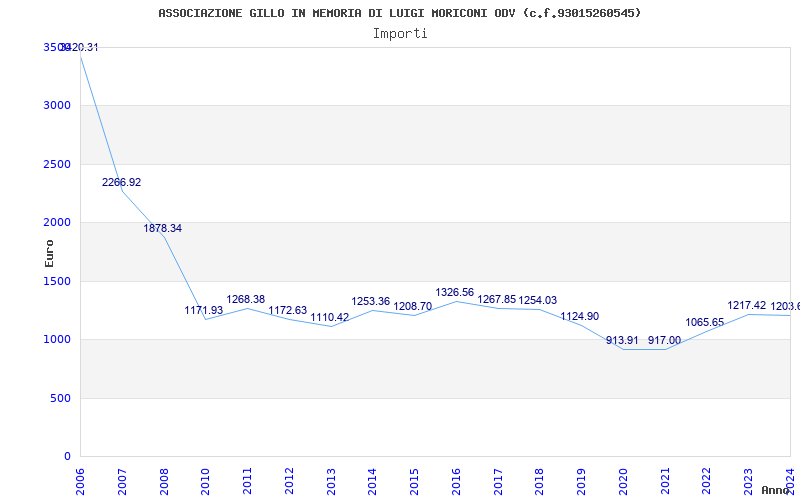The width and height of the screenshot is (800, 500).
Task: Select data value 1878.34
Action: coord(162,228)
